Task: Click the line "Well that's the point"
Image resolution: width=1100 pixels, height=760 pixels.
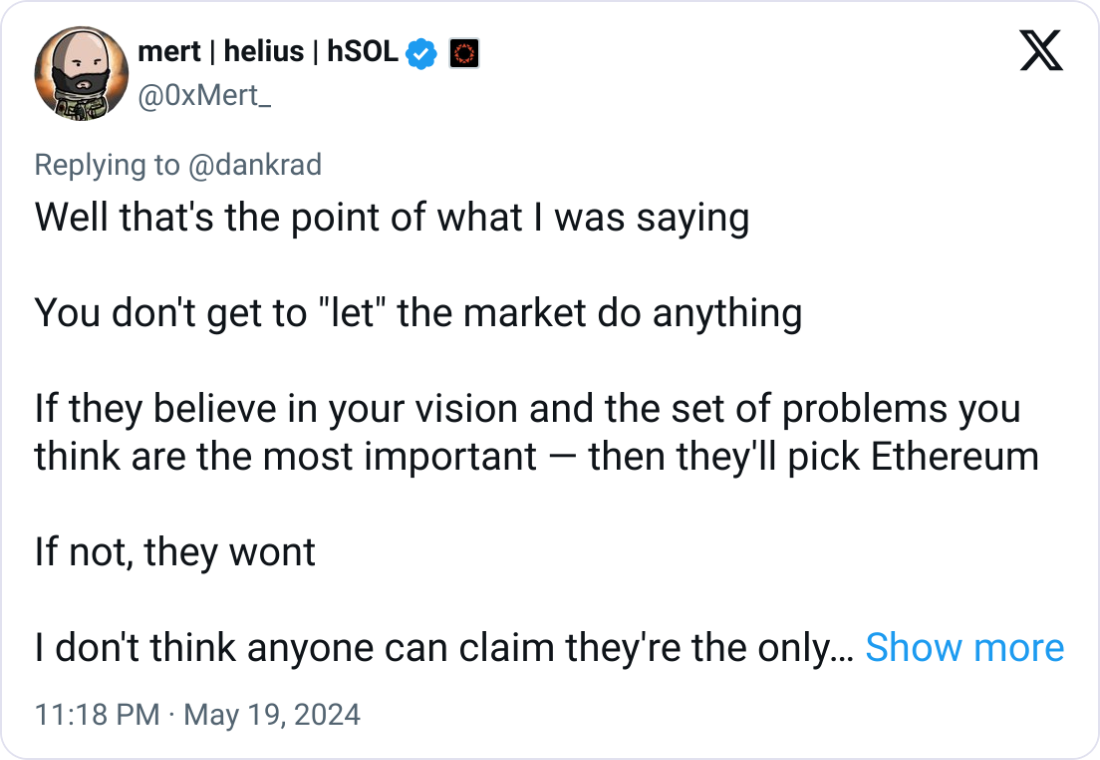Action: [x=391, y=217]
